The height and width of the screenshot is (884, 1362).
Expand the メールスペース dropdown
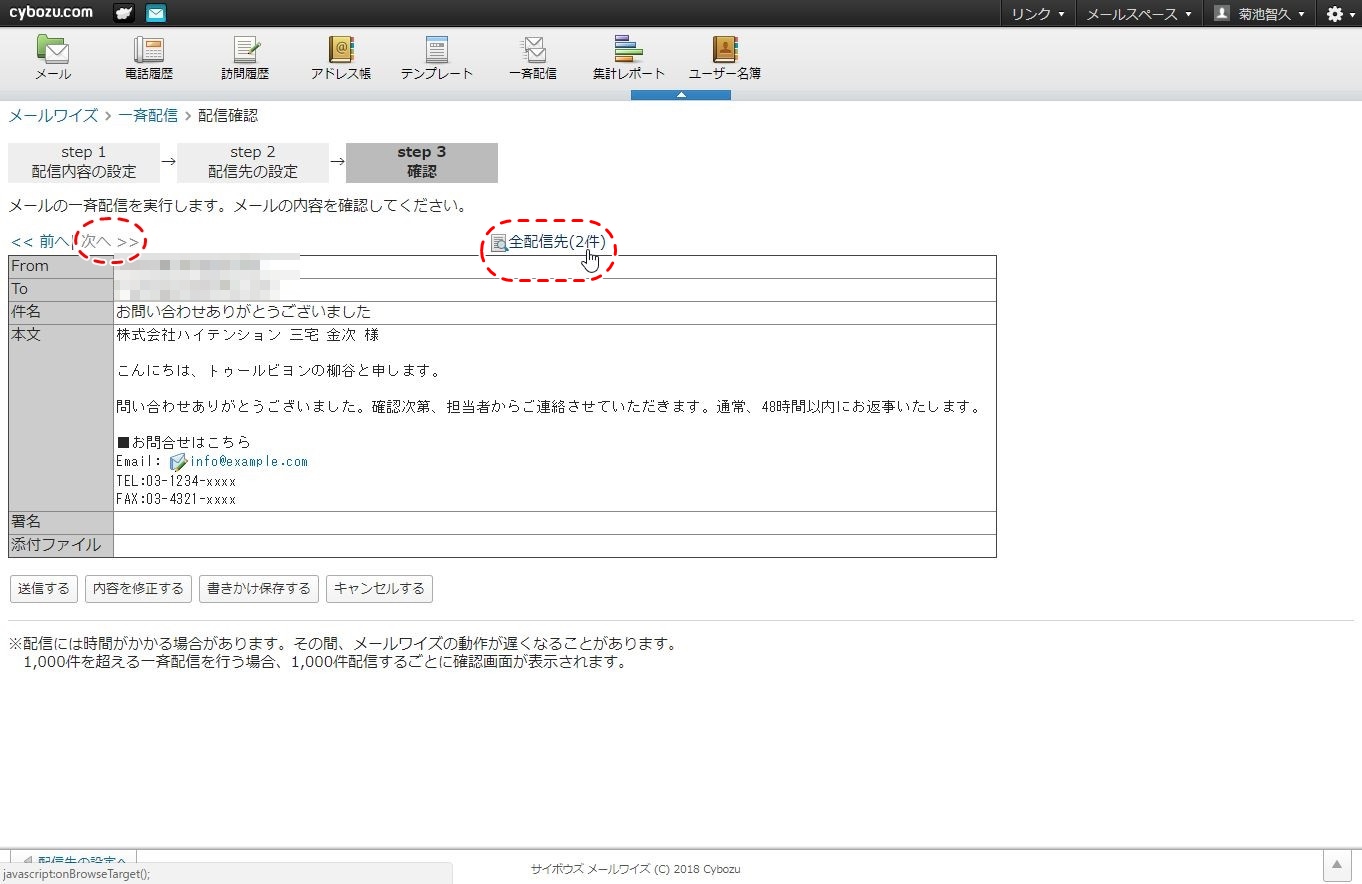point(1139,14)
